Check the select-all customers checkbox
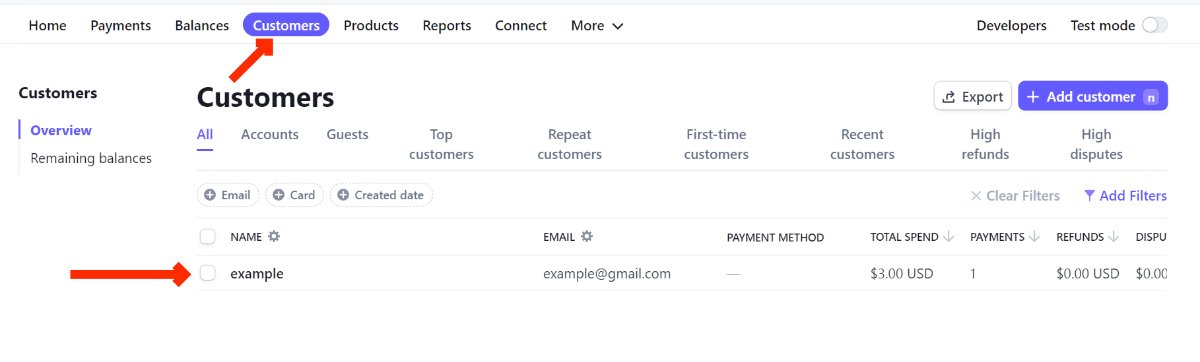Screen dimensions: 1200x362 point(207,237)
